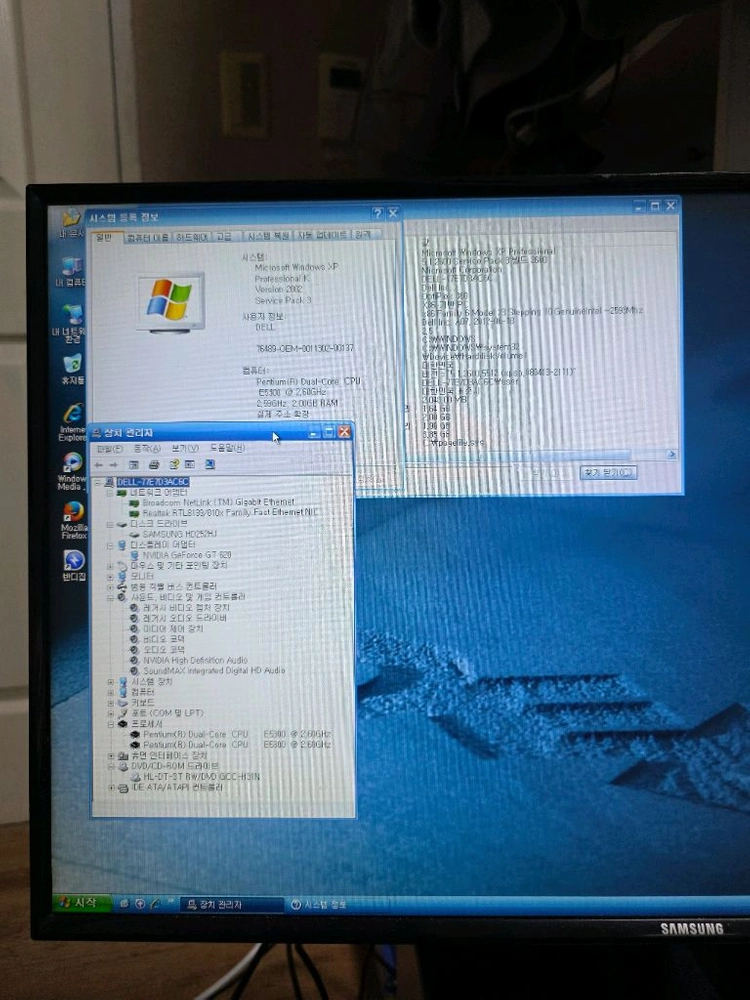The height and width of the screenshot is (1000, 750).
Task: Click the 디스크 드라이브 category icon
Action: point(122,524)
